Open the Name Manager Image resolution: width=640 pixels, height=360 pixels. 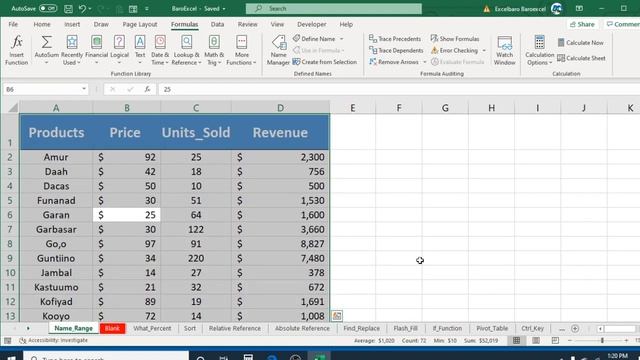(278, 50)
